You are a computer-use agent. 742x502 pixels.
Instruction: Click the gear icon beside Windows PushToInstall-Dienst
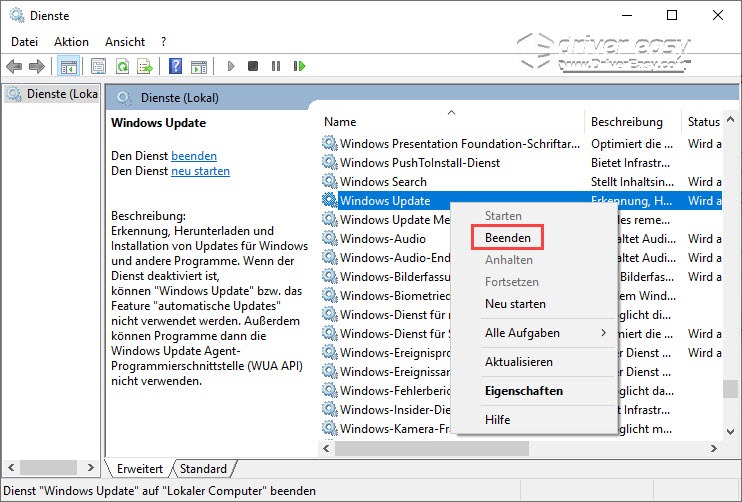tap(329, 162)
